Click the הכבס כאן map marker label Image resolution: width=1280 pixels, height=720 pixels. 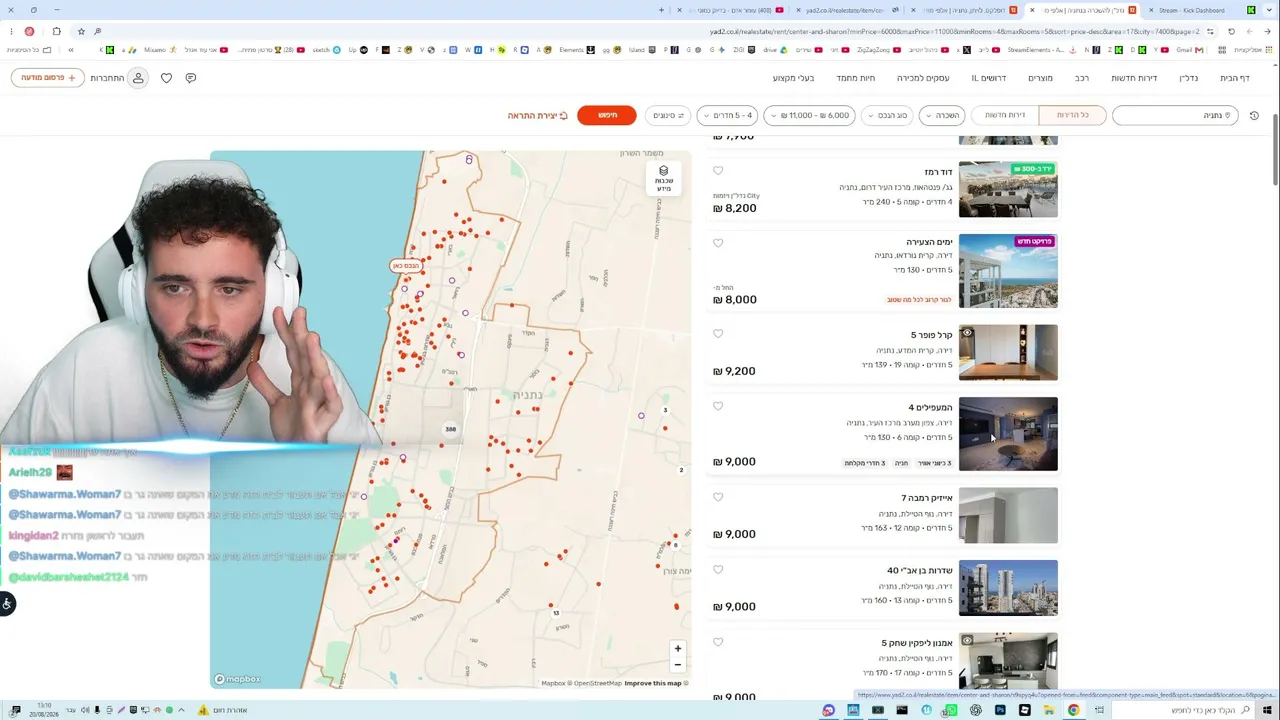click(406, 266)
